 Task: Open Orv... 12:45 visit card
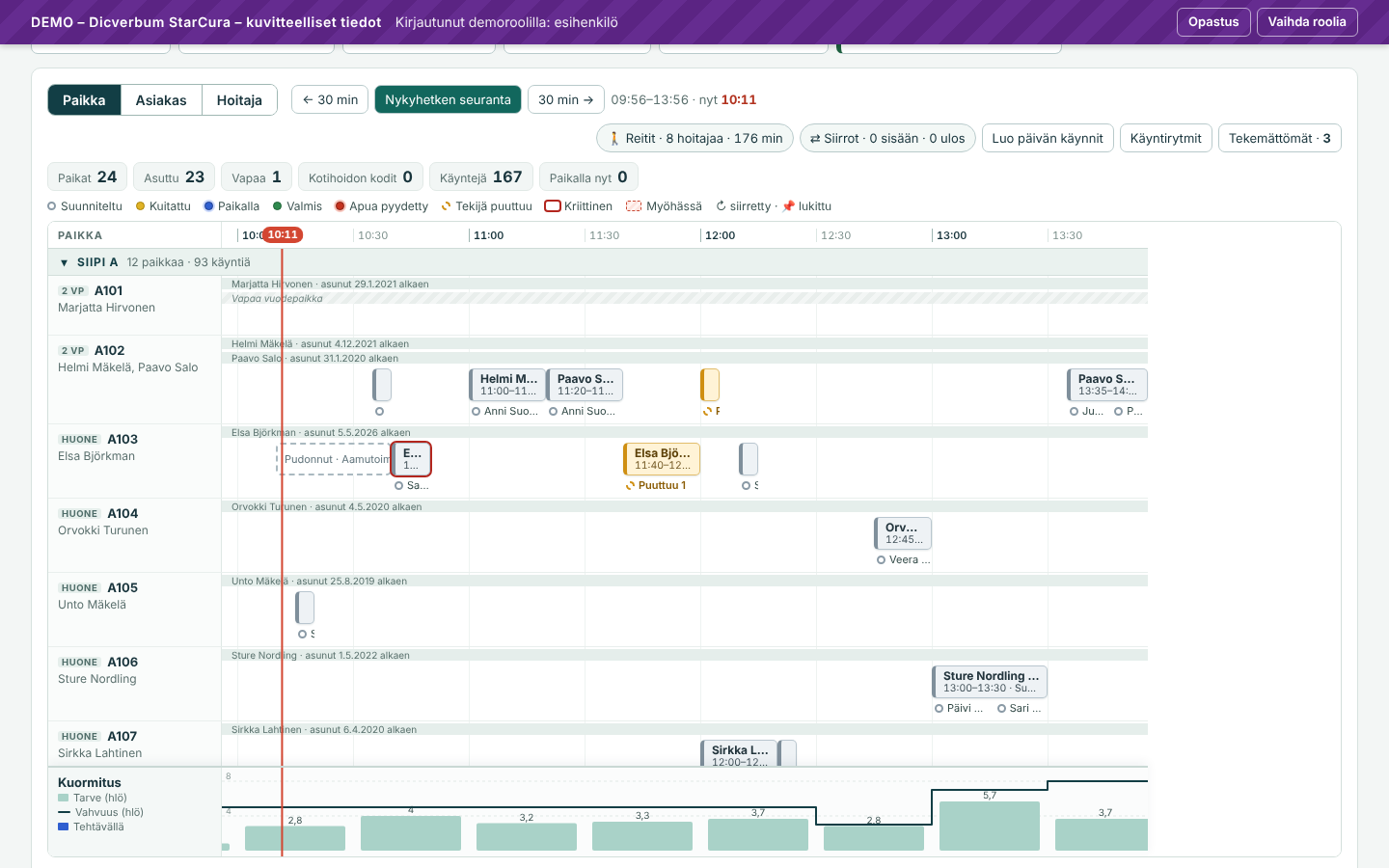tap(903, 533)
